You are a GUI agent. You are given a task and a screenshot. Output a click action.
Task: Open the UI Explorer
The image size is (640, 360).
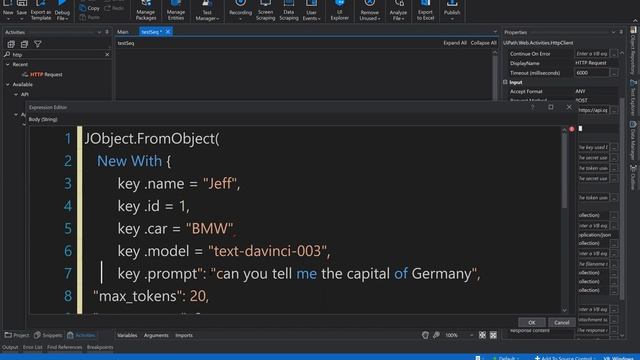coord(340,10)
